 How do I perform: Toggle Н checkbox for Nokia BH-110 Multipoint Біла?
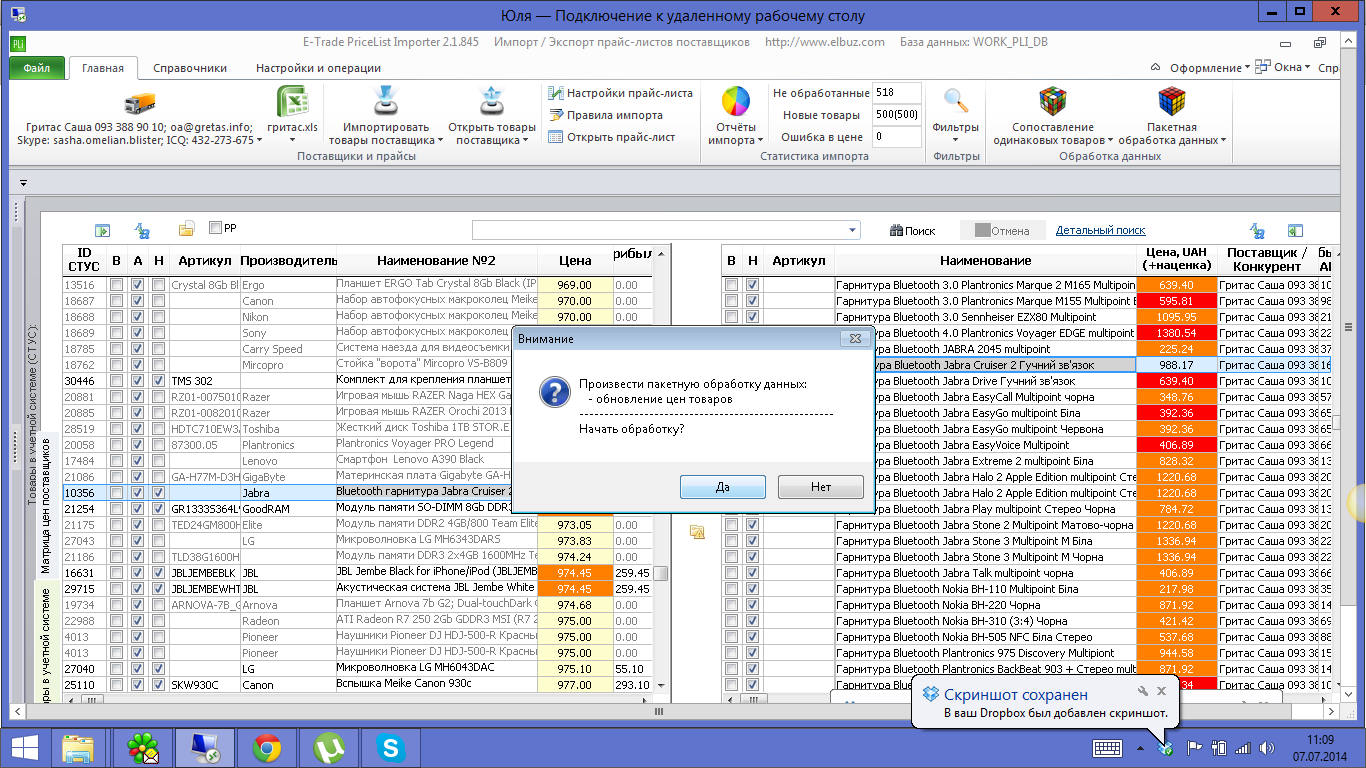752,589
